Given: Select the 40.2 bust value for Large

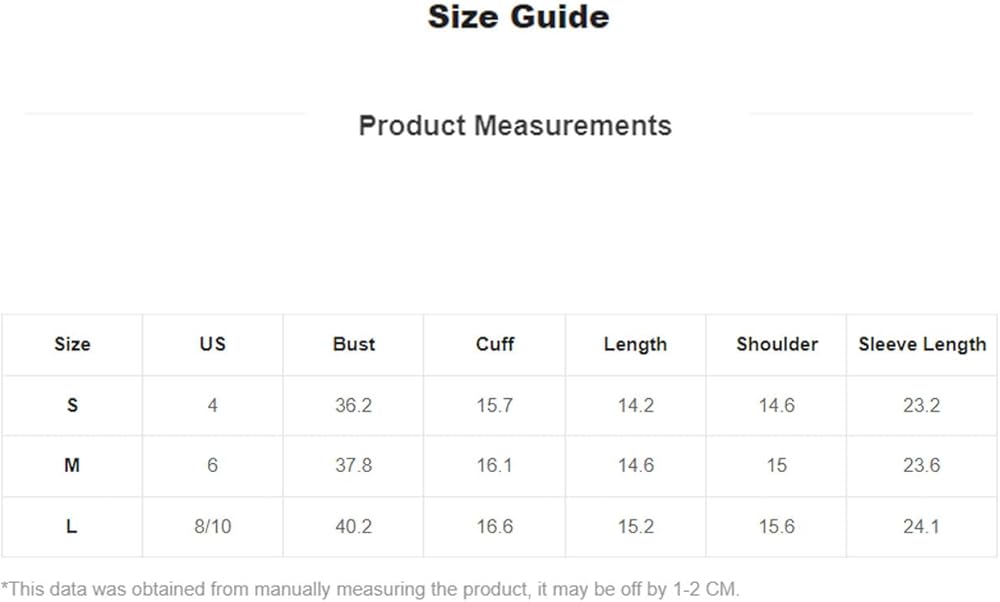Looking at the screenshot, I should [x=354, y=527].
